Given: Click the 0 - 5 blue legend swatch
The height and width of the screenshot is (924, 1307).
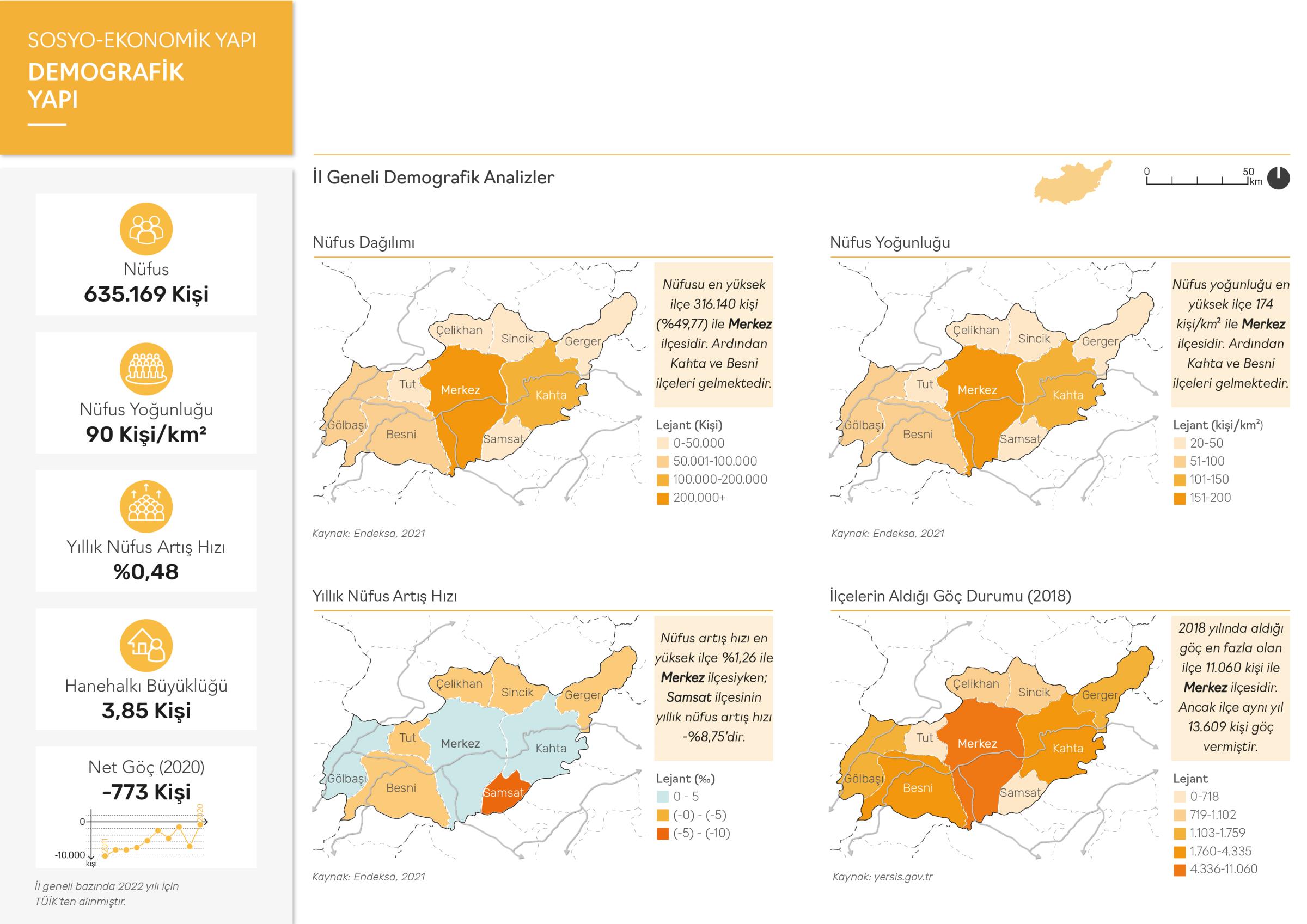Looking at the screenshot, I should pyautogui.click(x=663, y=797).
